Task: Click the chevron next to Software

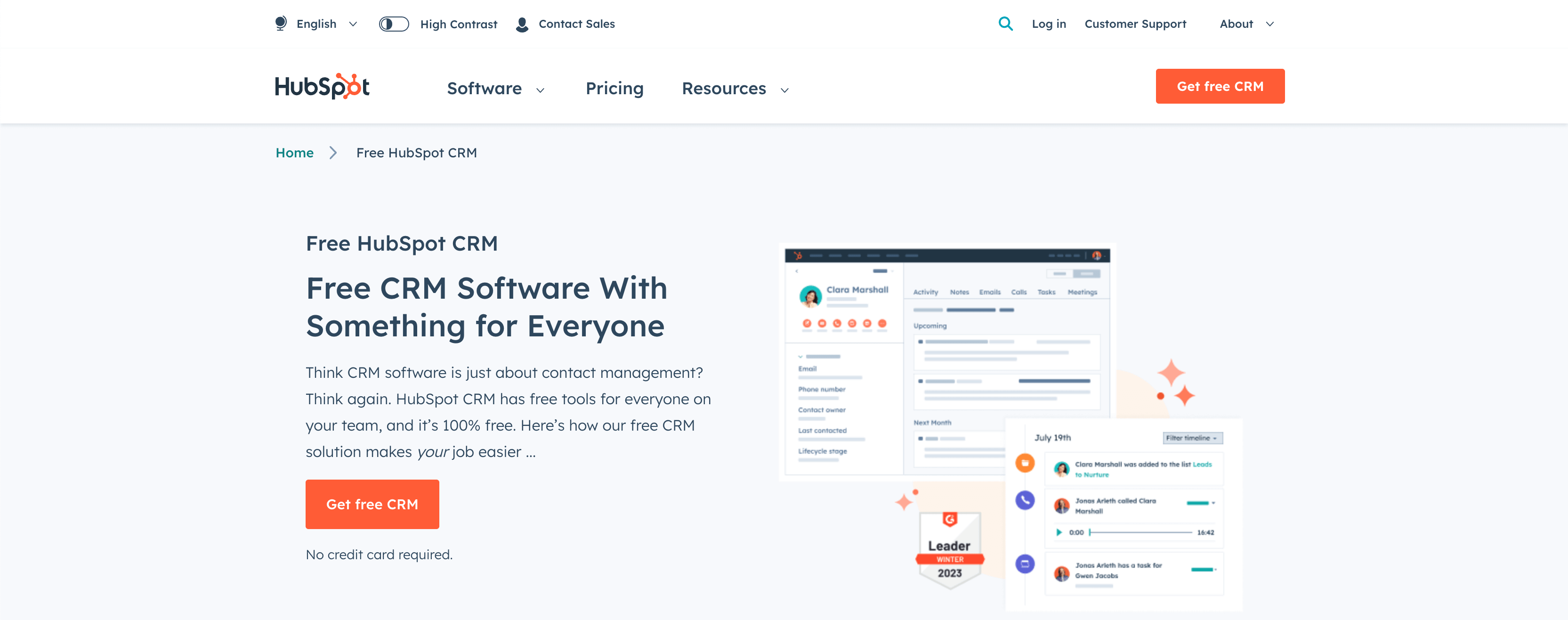Action: tap(540, 90)
